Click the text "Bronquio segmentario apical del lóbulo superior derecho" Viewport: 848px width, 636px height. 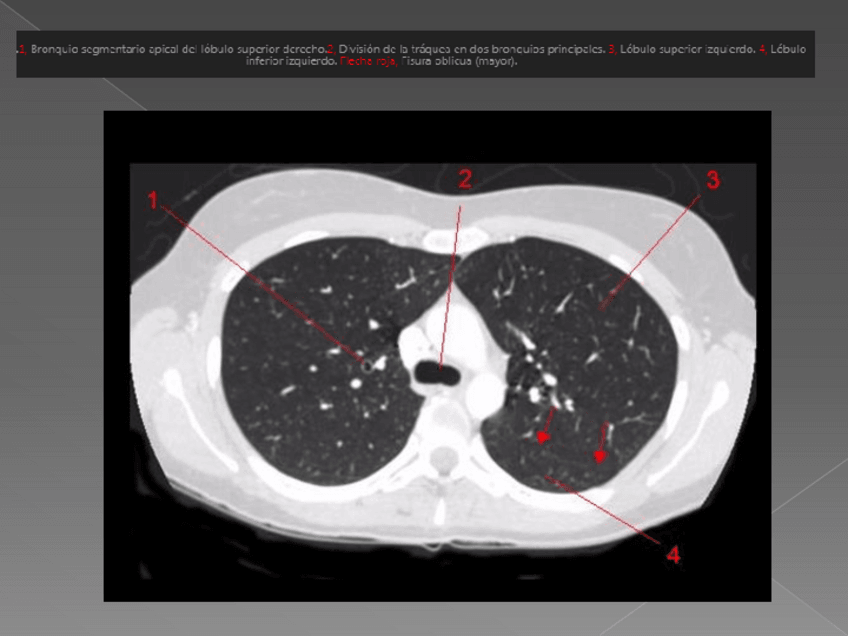tap(178, 49)
